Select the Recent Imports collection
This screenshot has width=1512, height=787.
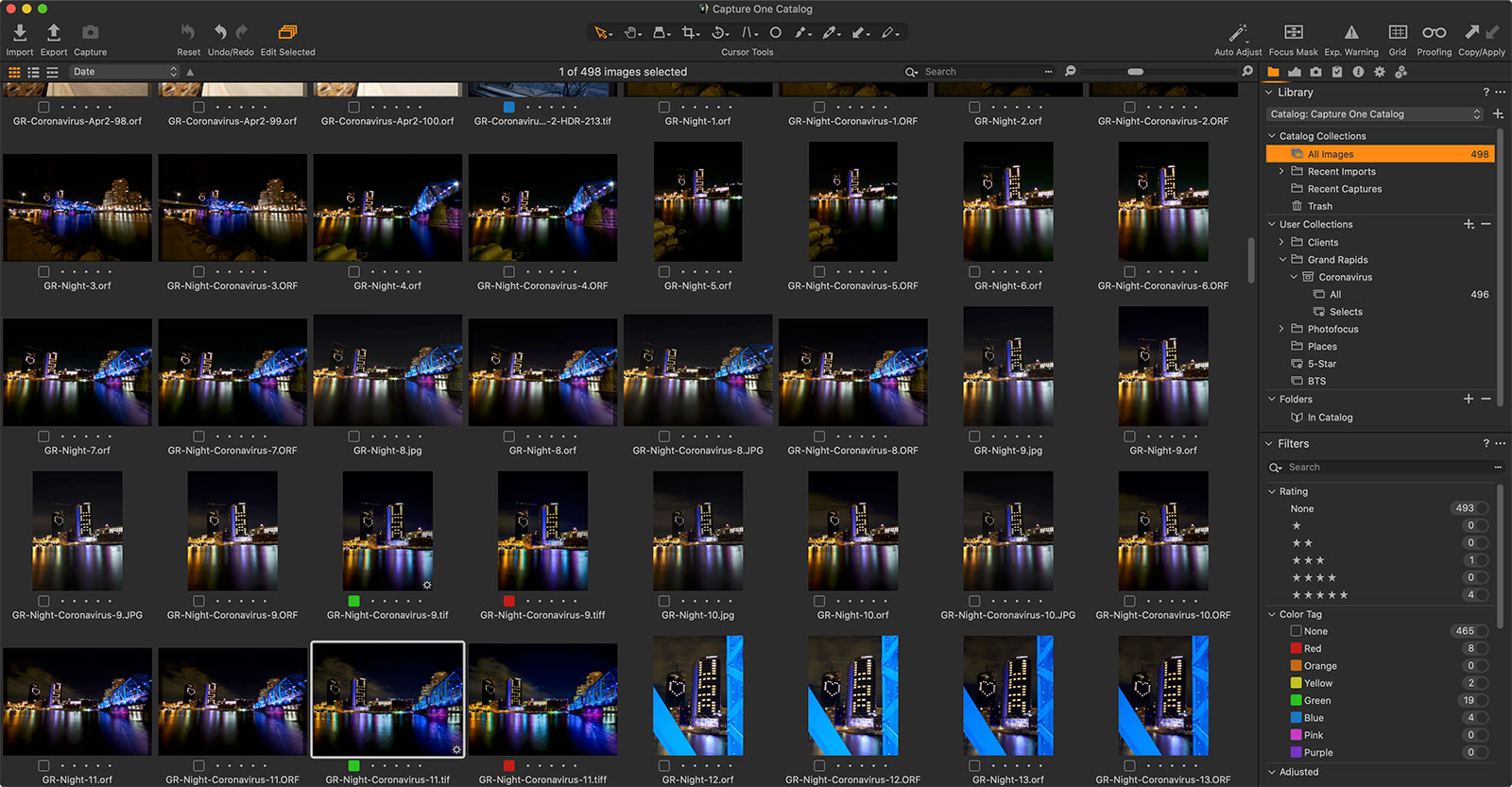1341,172
